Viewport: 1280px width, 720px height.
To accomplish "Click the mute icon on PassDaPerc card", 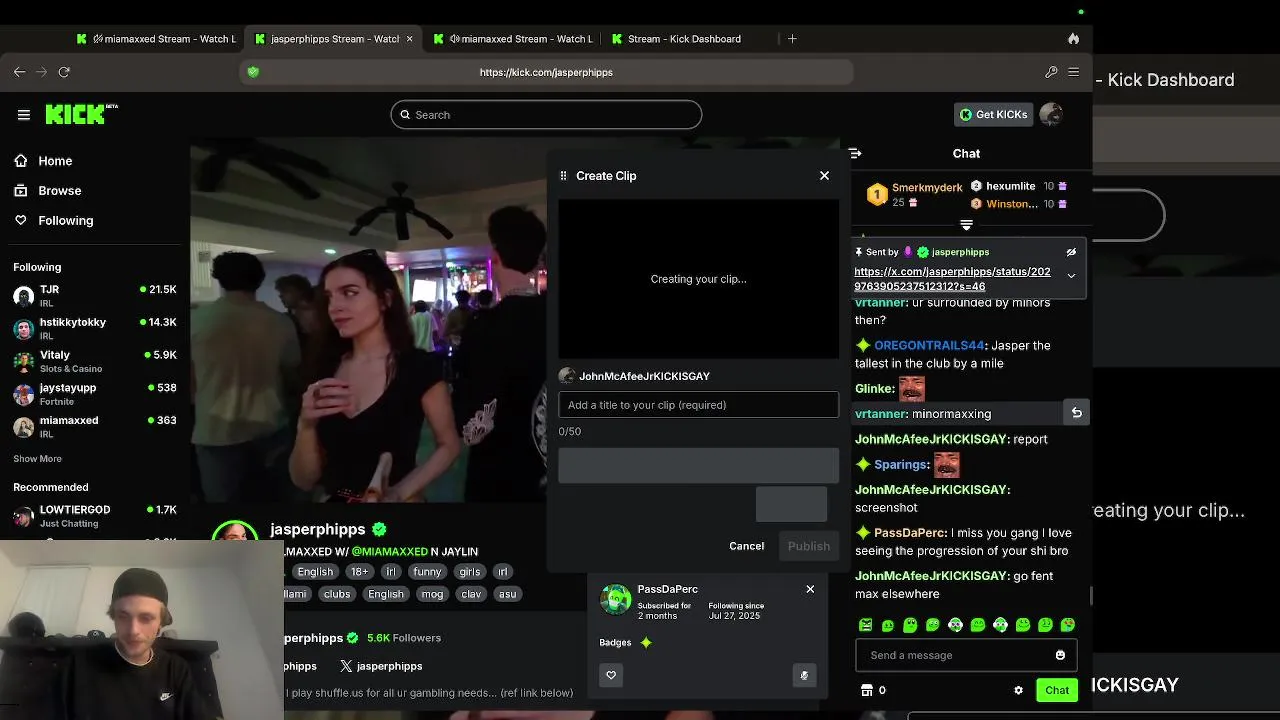I will pos(804,675).
